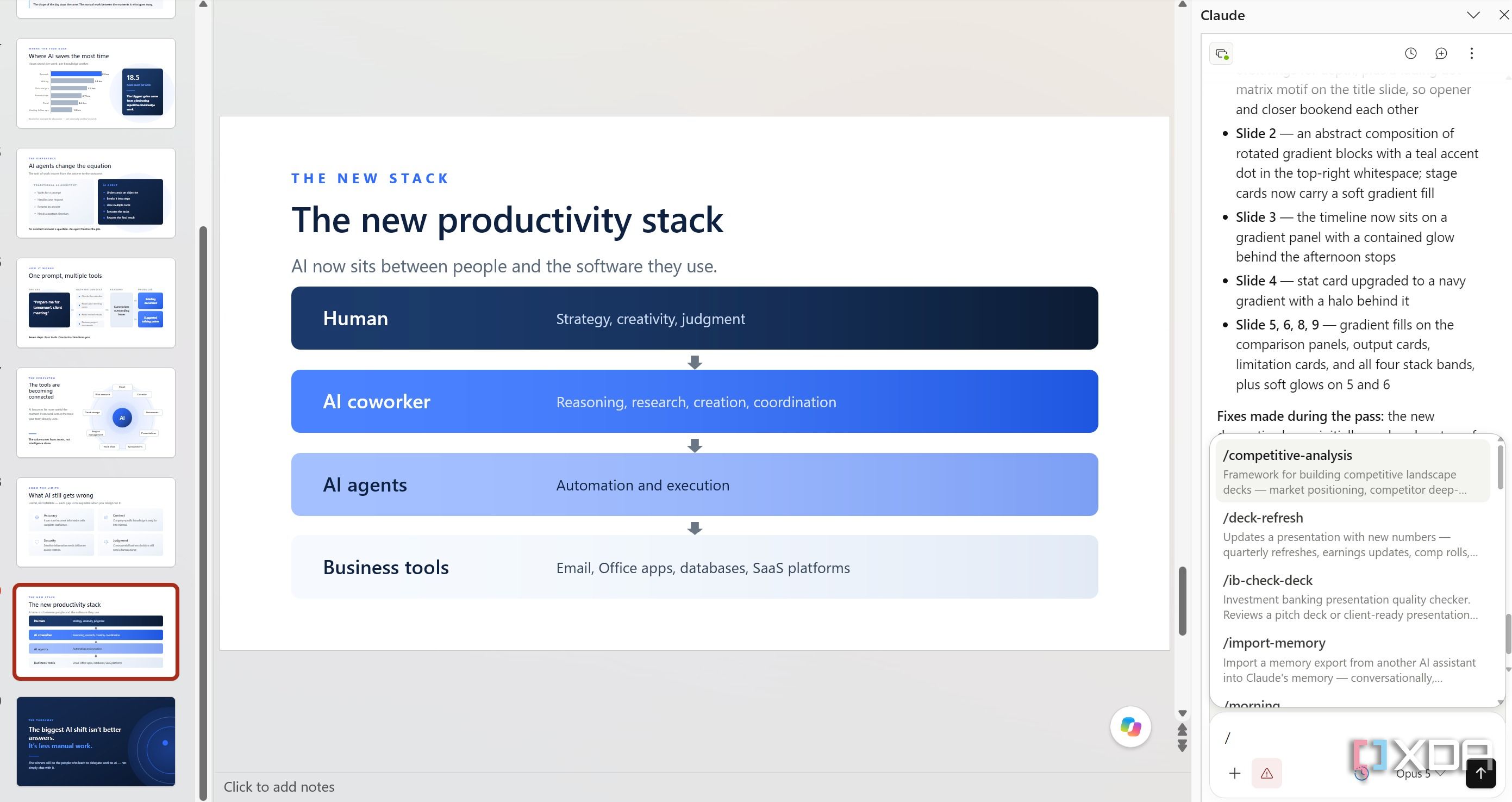Open the 'Where AI saves the most time' slide thumbnail
1512x802 pixels.
[96, 83]
